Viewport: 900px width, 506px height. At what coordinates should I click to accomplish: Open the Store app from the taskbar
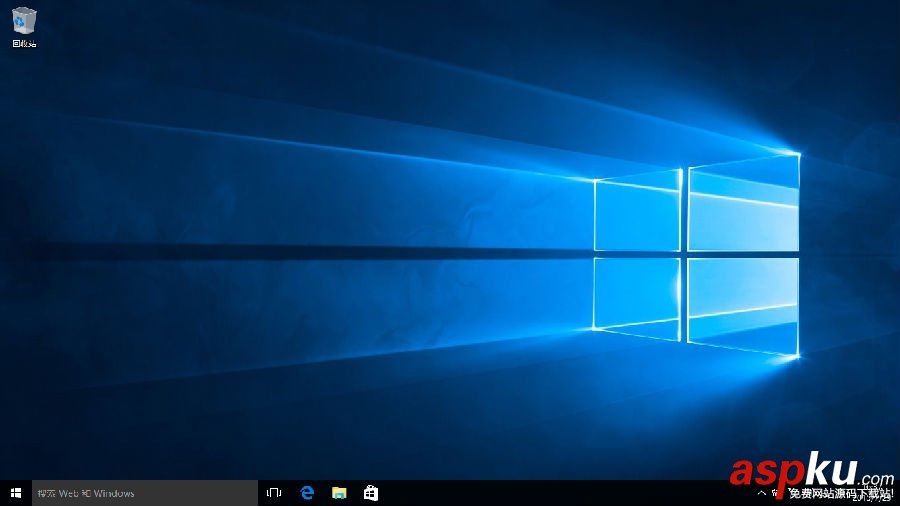tap(371, 493)
